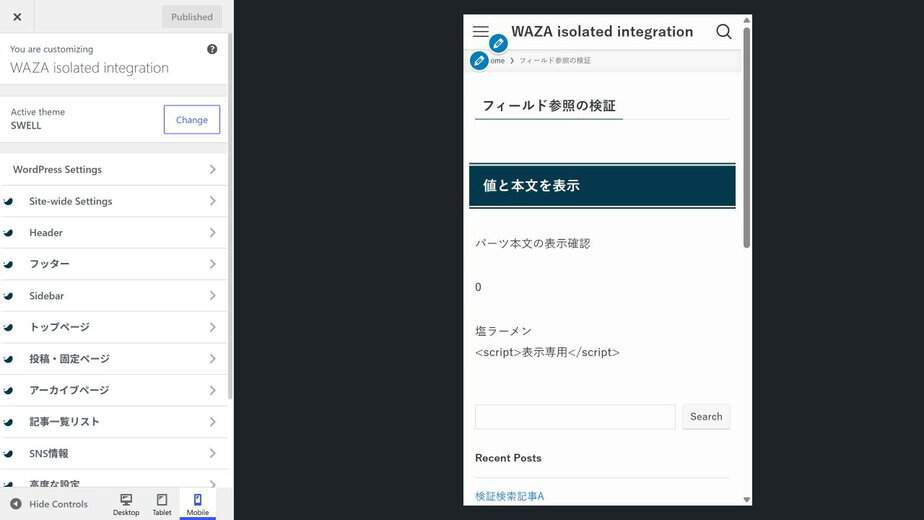Image resolution: width=924 pixels, height=520 pixels.
Task: Expand WordPress Settings chevron arrow
Action: pyautogui.click(x=212, y=170)
